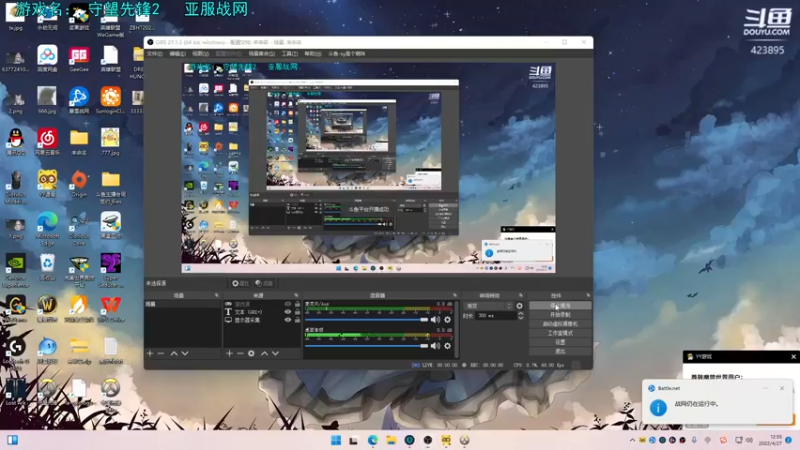Show hidden system tray icons chevron
The height and width of the screenshot is (450, 800).
pos(632,440)
